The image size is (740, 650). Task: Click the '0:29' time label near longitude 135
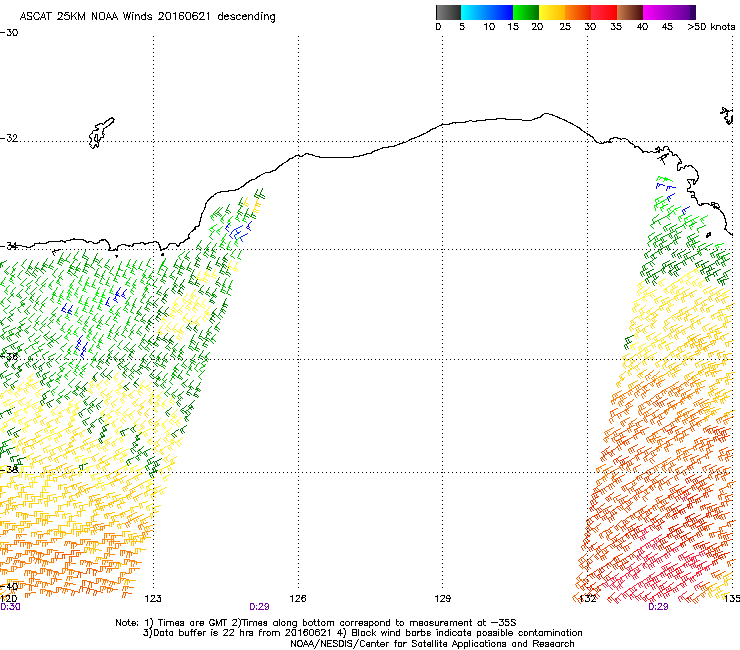point(658,607)
